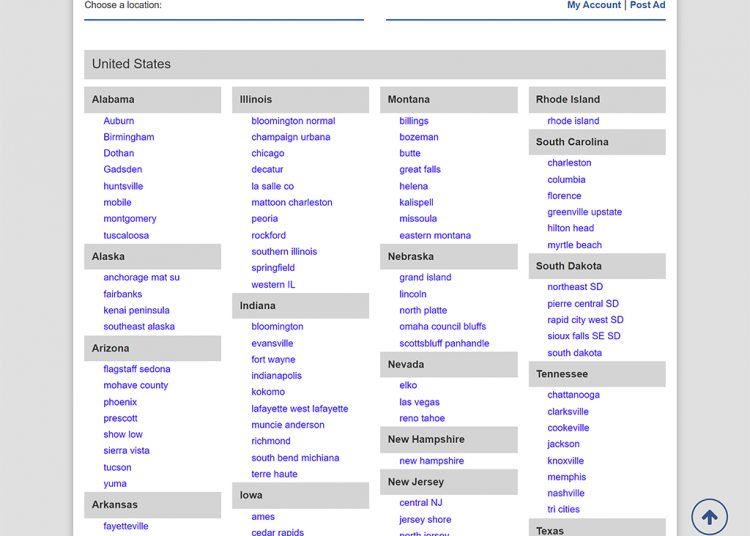Select Gadsden in Alabama
Viewport: 750px width, 536px height.
pyautogui.click(x=122, y=170)
